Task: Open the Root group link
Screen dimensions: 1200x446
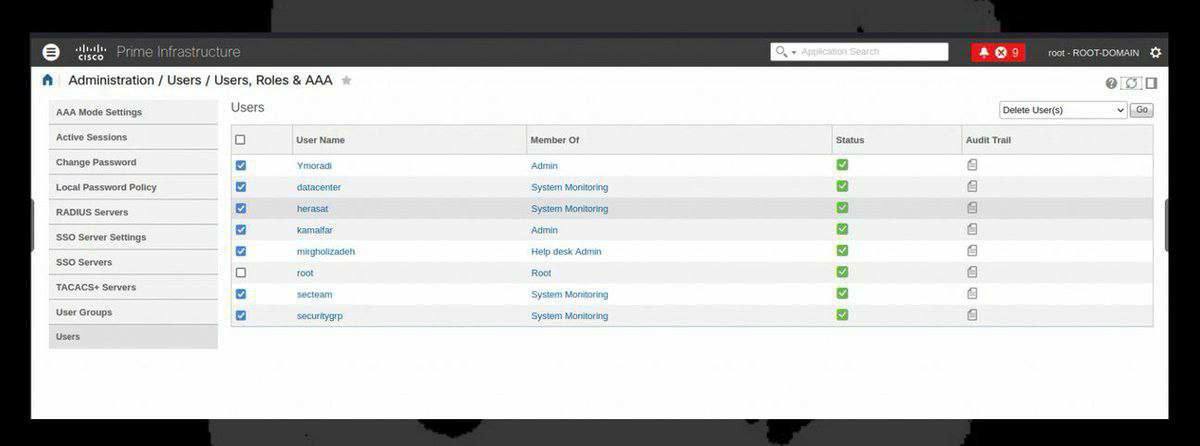Action: [x=541, y=273]
